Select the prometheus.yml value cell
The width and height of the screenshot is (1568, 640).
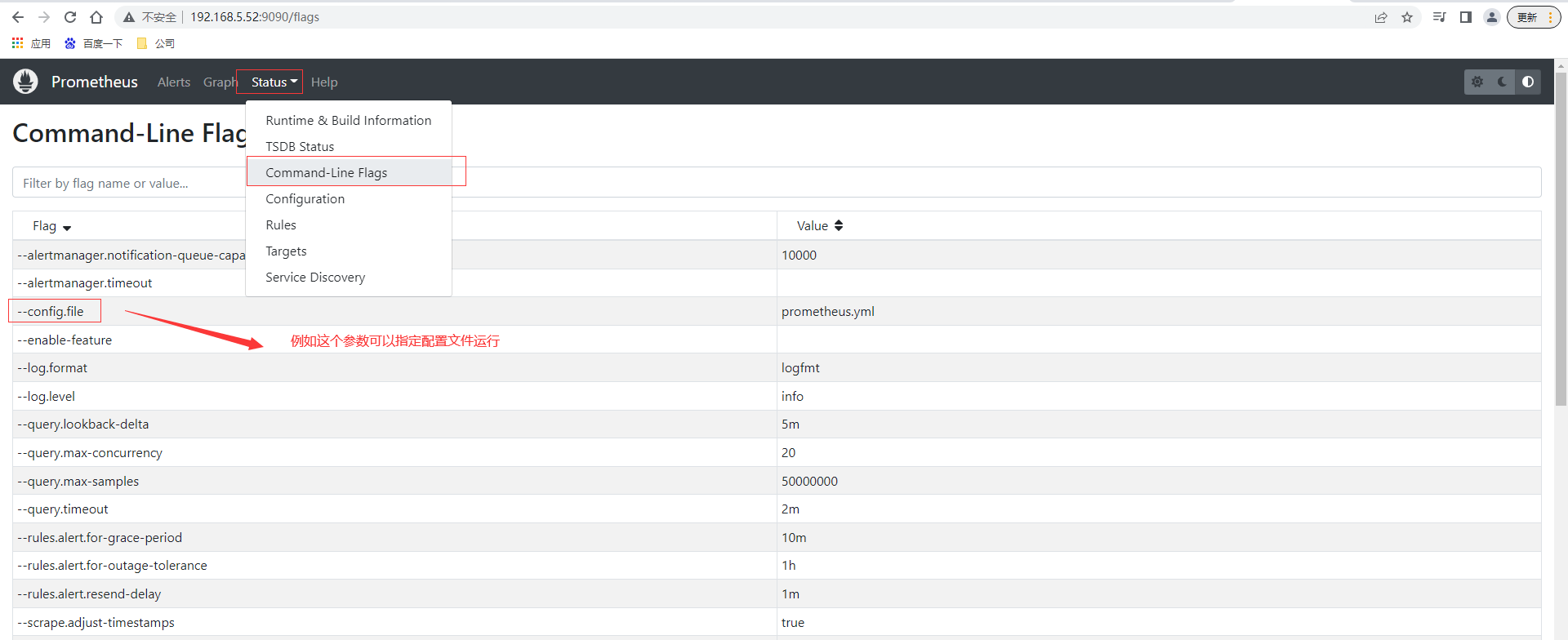click(x=1159, y=311)
